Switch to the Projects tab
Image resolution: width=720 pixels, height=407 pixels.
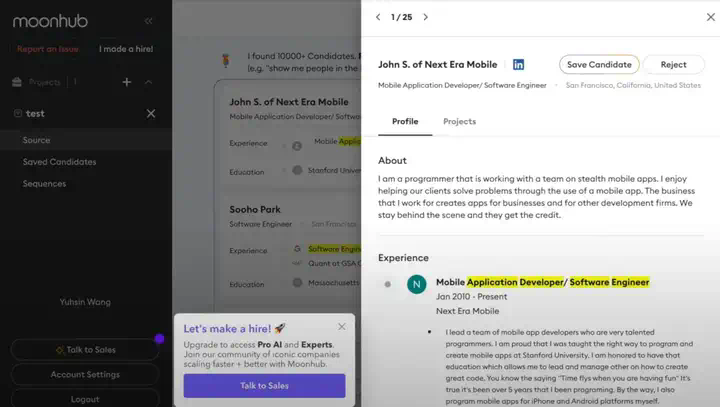[x=459, y=122]
